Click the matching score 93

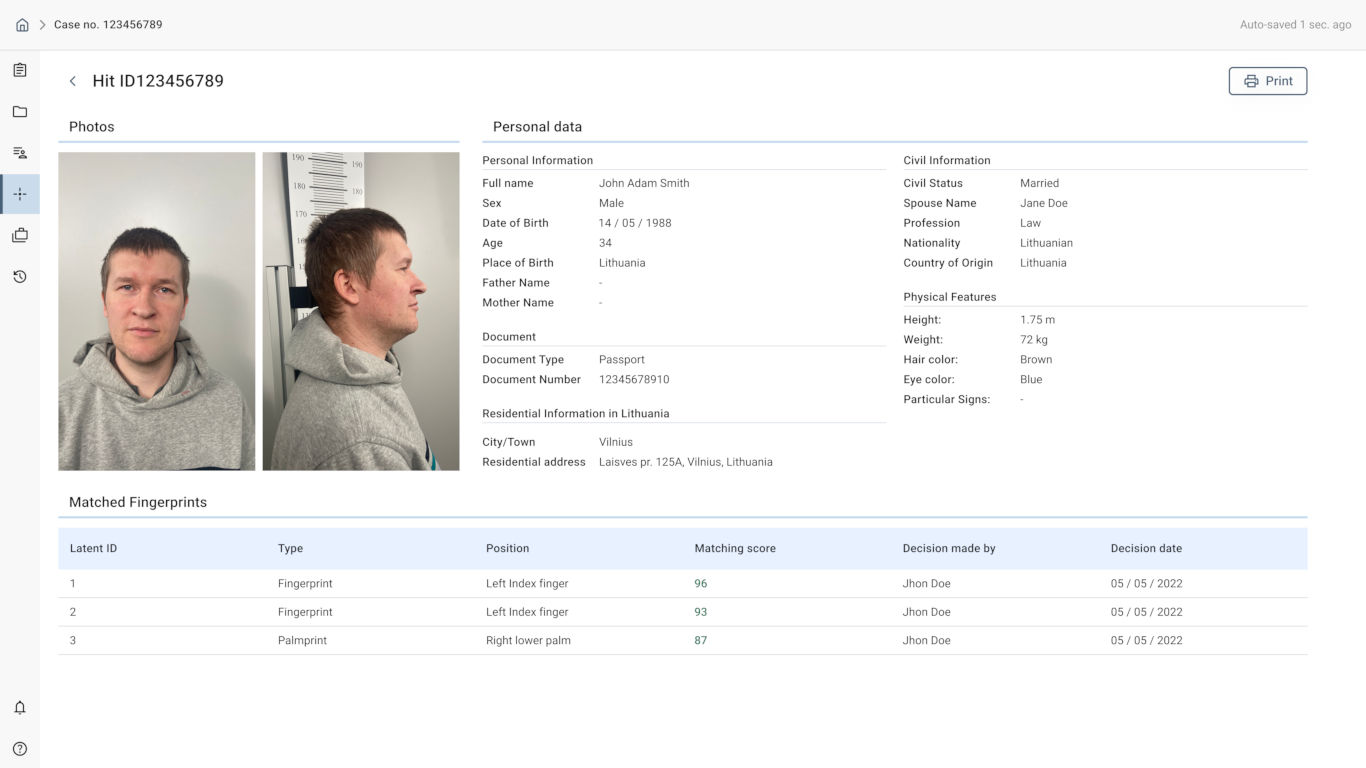click(x=701, y=612)
